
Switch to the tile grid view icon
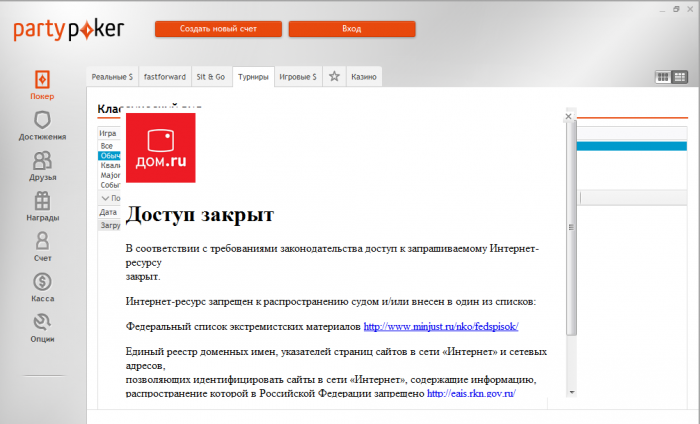663,77
